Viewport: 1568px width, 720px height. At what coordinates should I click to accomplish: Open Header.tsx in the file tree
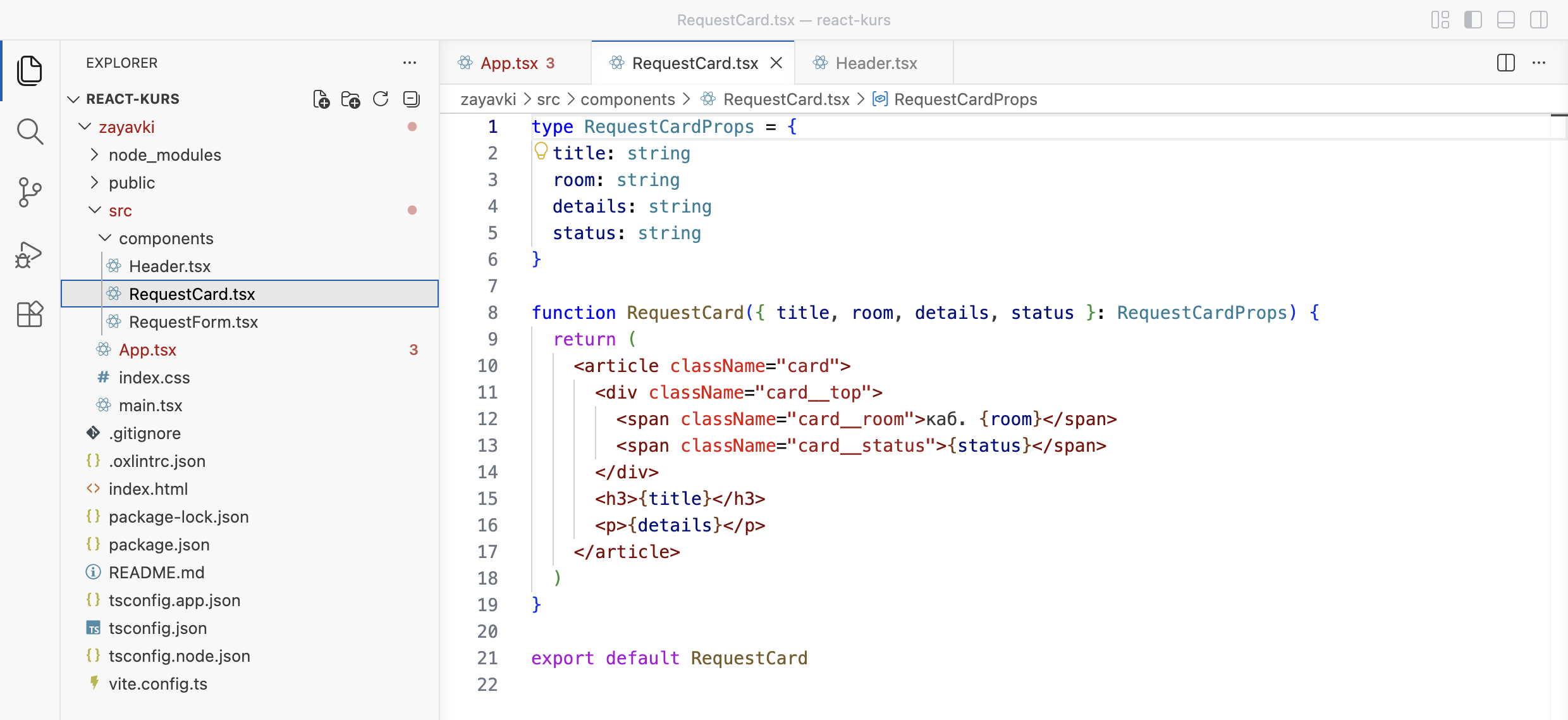(x=250, y=266)
